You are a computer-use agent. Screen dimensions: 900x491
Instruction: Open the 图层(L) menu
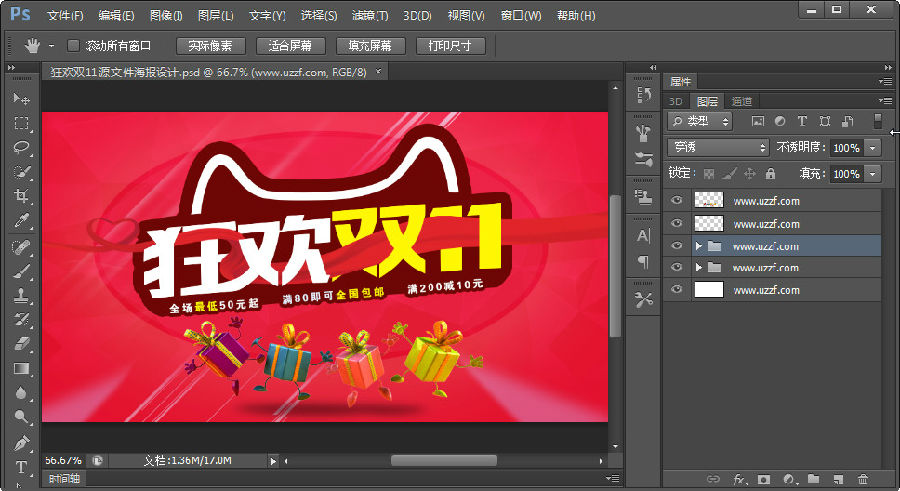coord(215,16)
